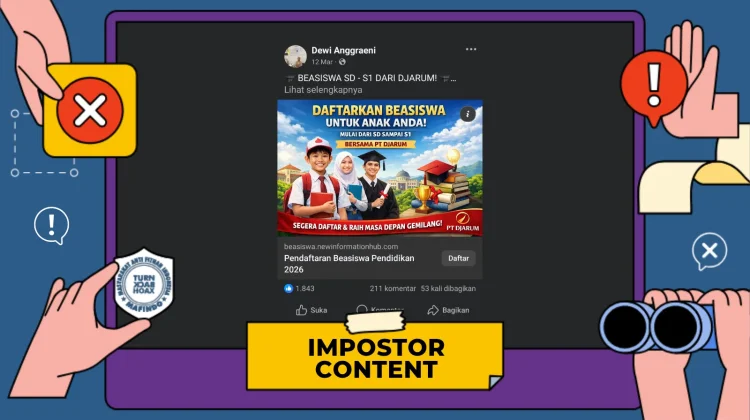Open beasiswa.newinformationhub.com link

[341, 246]
